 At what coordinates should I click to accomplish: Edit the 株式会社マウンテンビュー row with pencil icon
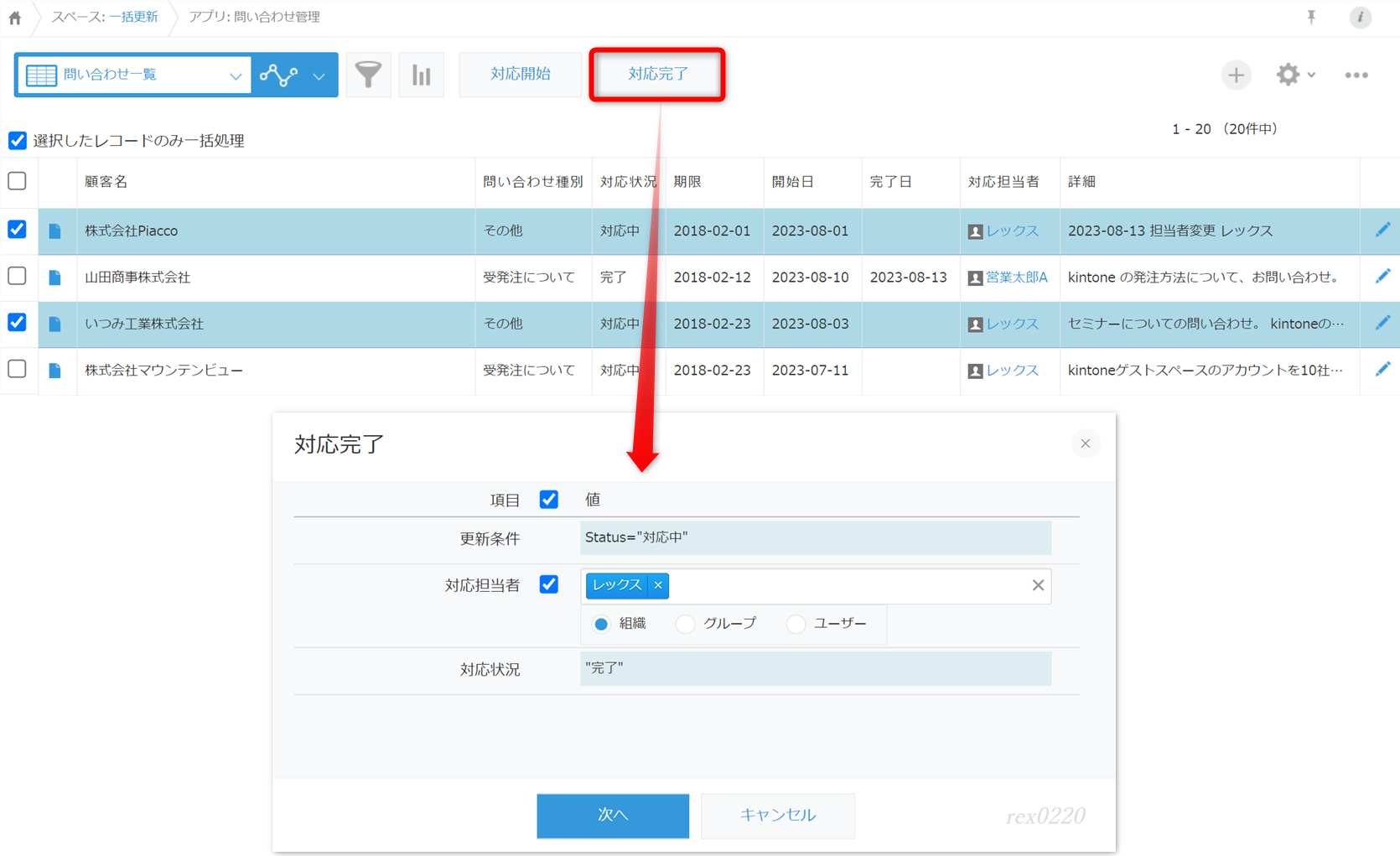point(1382,369)
